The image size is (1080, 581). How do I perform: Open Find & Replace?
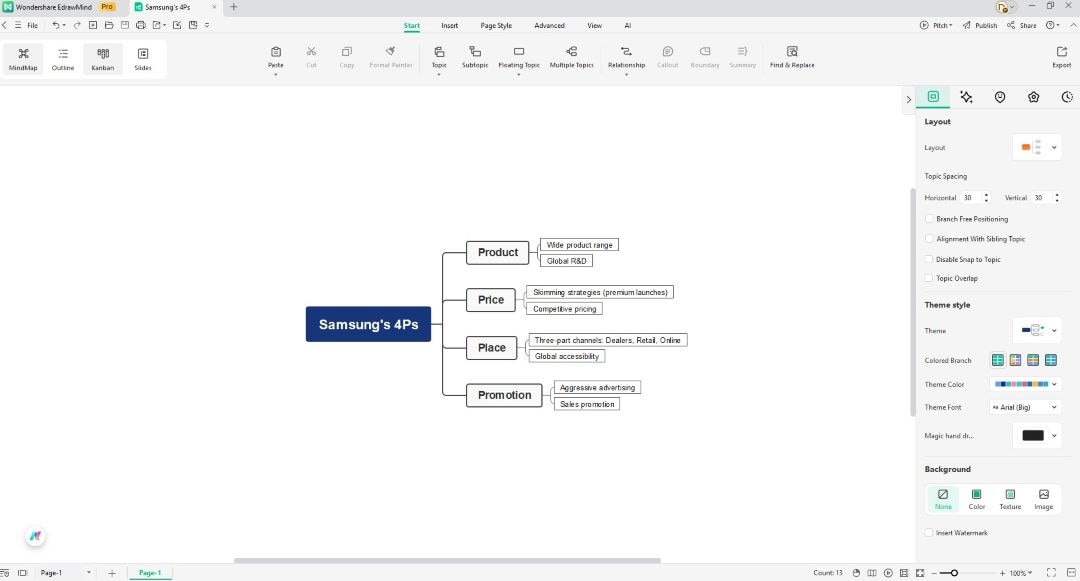791,57
